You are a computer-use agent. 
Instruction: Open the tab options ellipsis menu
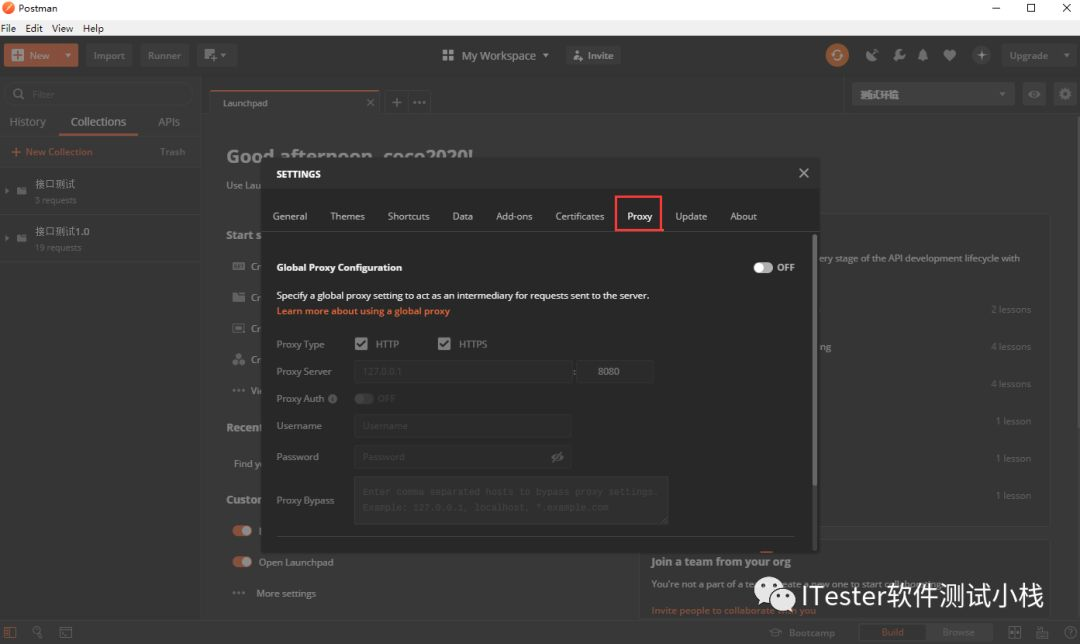[419, 103]
